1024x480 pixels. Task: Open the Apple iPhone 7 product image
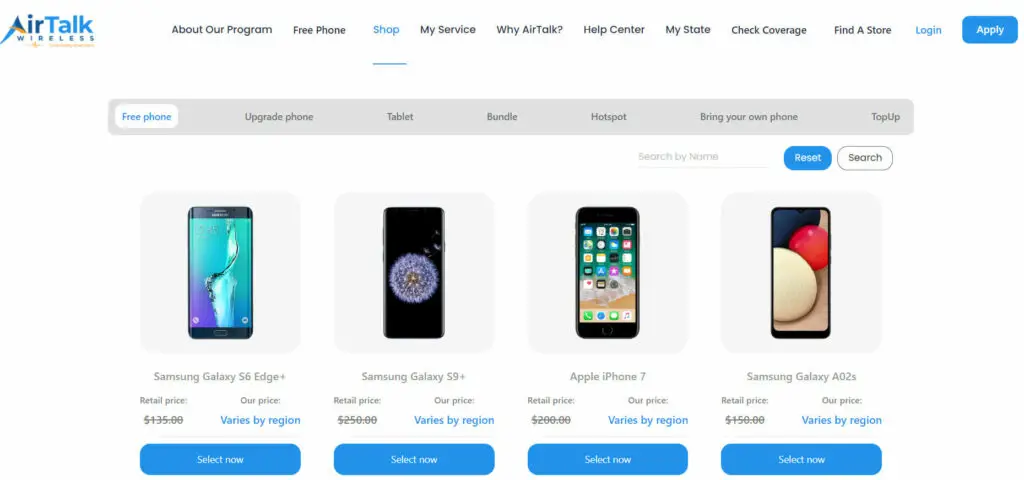(x=607, y=272)
